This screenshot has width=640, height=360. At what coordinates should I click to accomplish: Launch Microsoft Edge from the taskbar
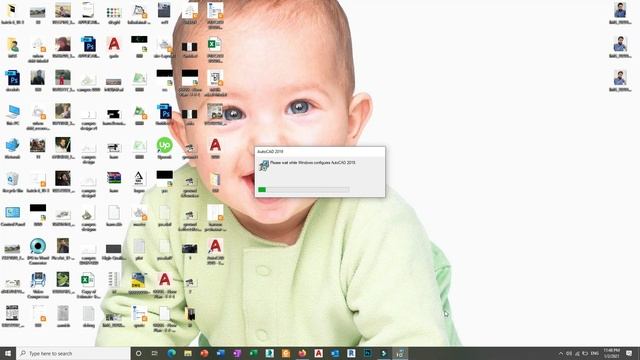point(171,353)
